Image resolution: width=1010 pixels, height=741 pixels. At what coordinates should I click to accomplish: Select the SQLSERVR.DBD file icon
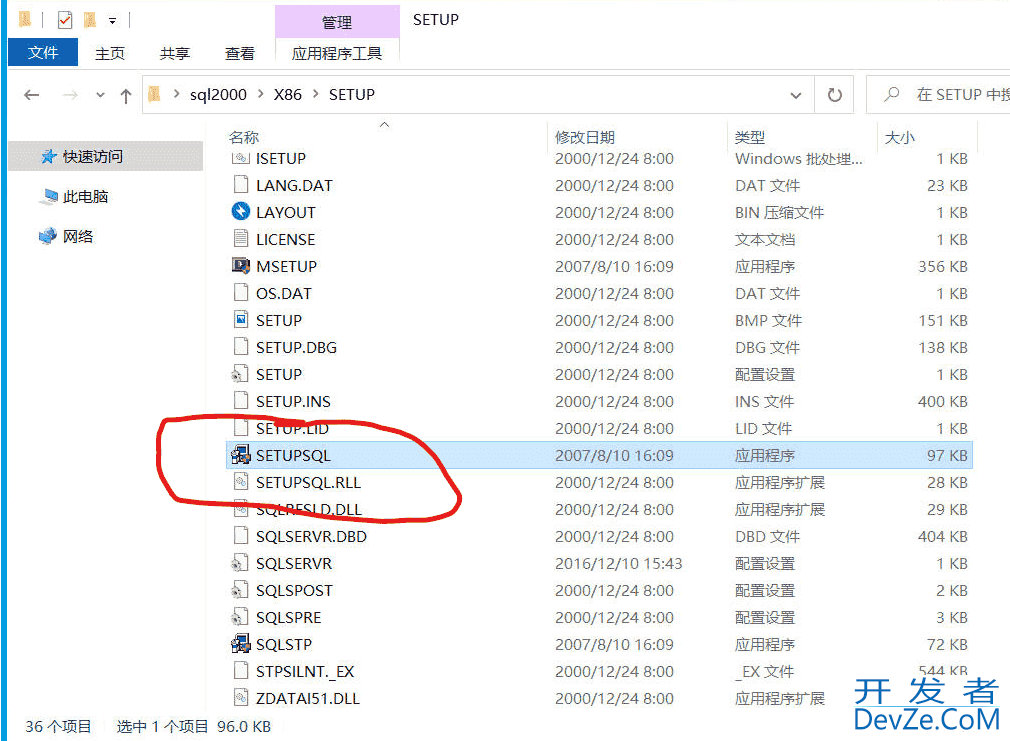[x=240, y=536]
